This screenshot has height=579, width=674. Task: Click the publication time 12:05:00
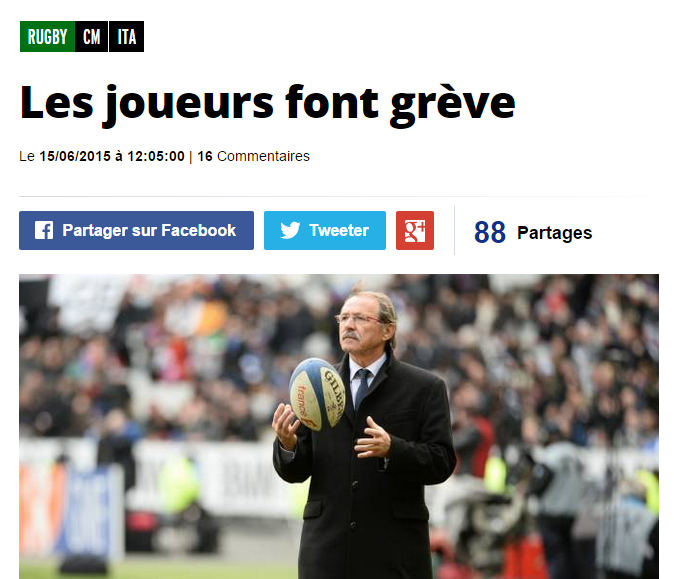tap(156, 156)
